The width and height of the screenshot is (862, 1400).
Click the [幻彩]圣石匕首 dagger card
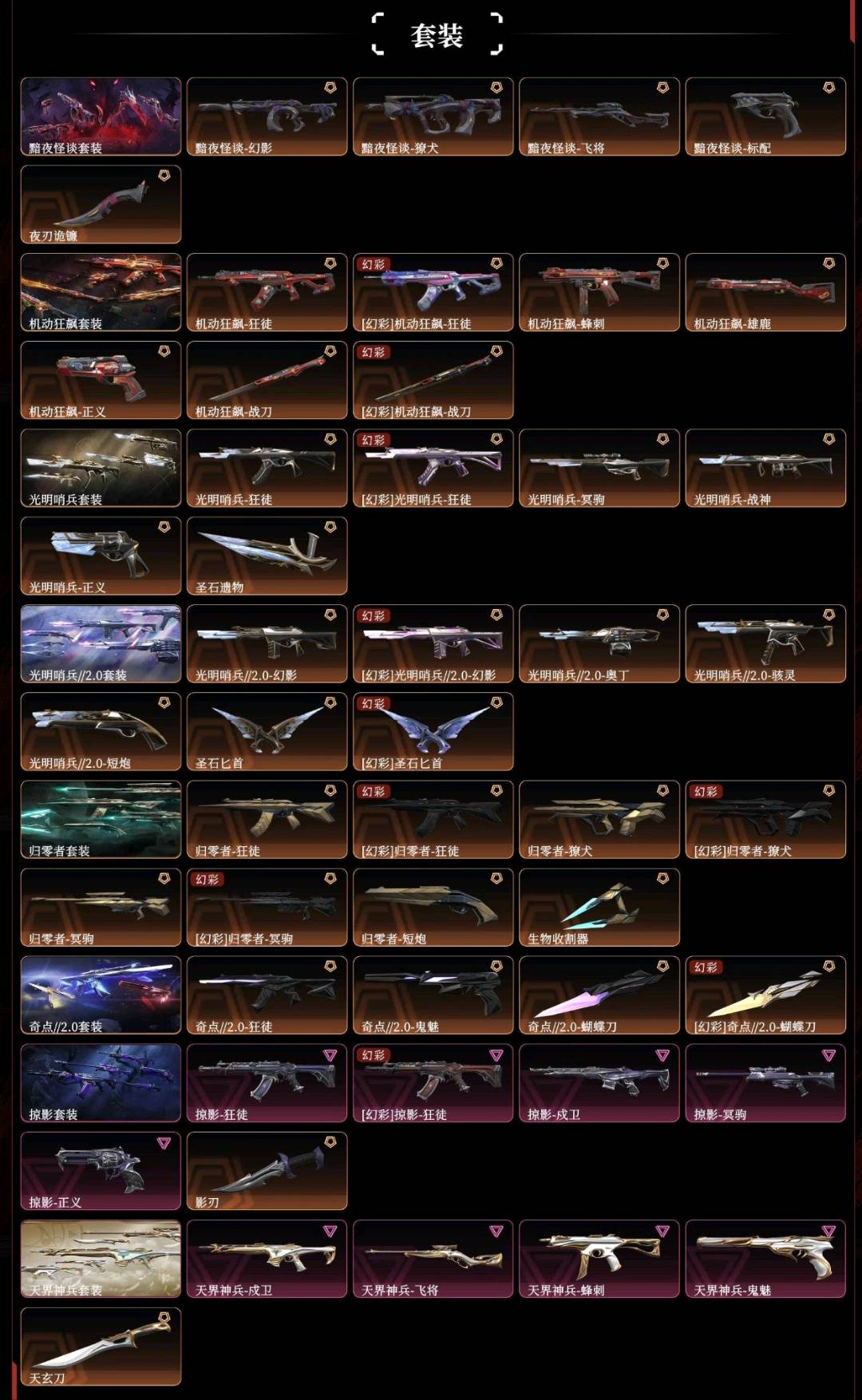(433, 731)
